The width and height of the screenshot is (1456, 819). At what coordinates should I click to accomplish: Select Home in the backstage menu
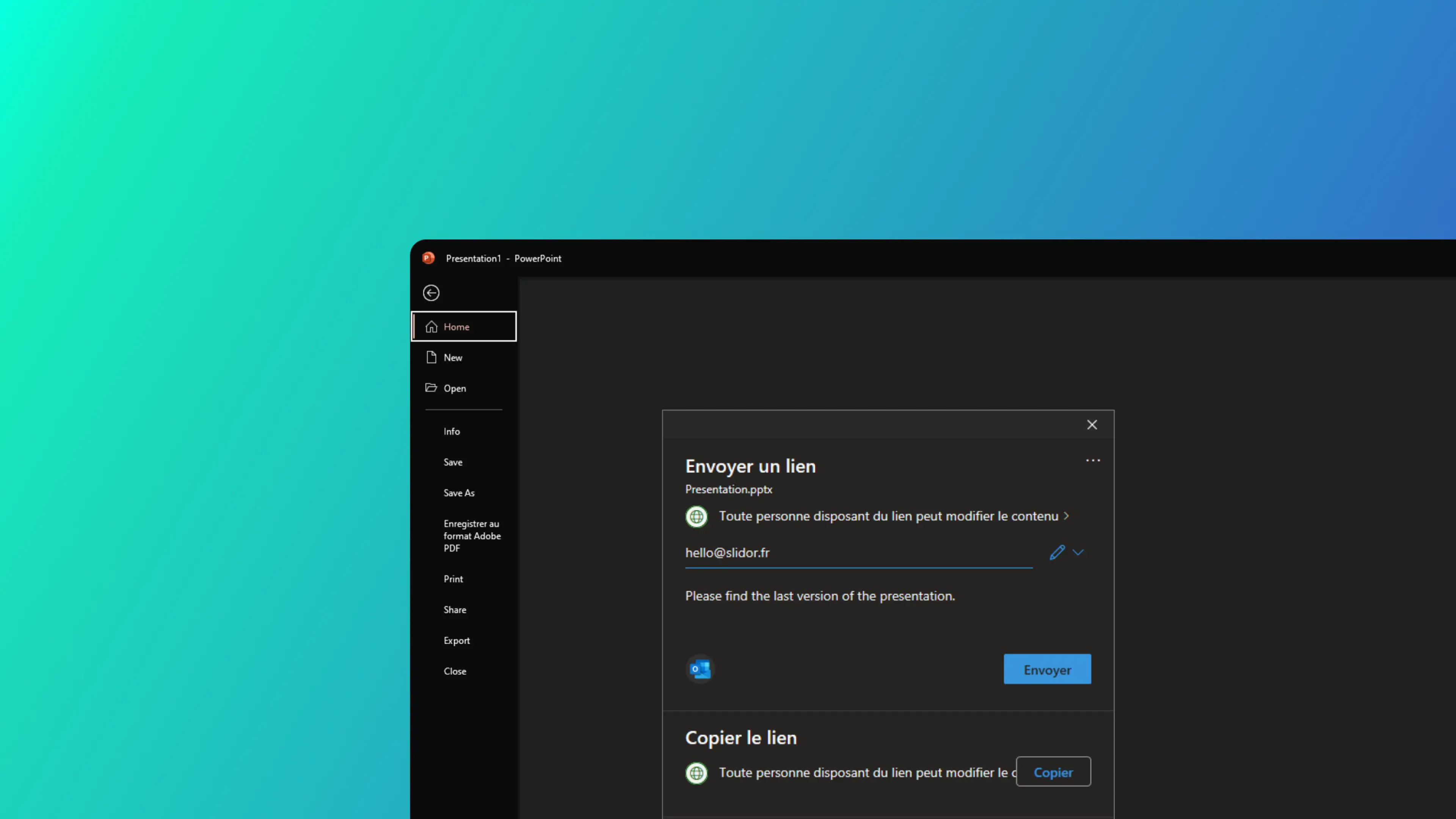(x=463, y=327)
